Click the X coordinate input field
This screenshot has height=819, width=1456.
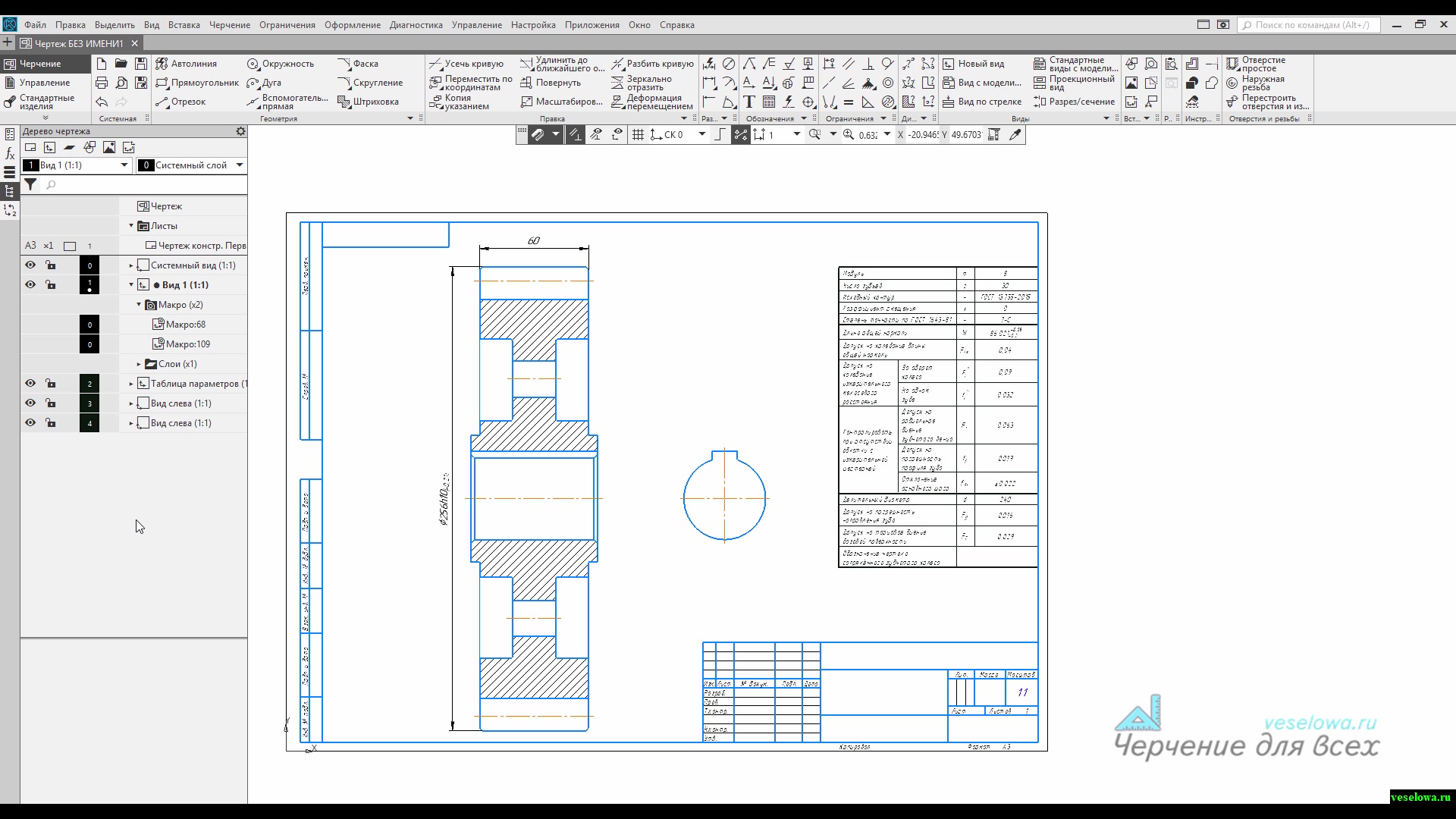tap(924, 135)
